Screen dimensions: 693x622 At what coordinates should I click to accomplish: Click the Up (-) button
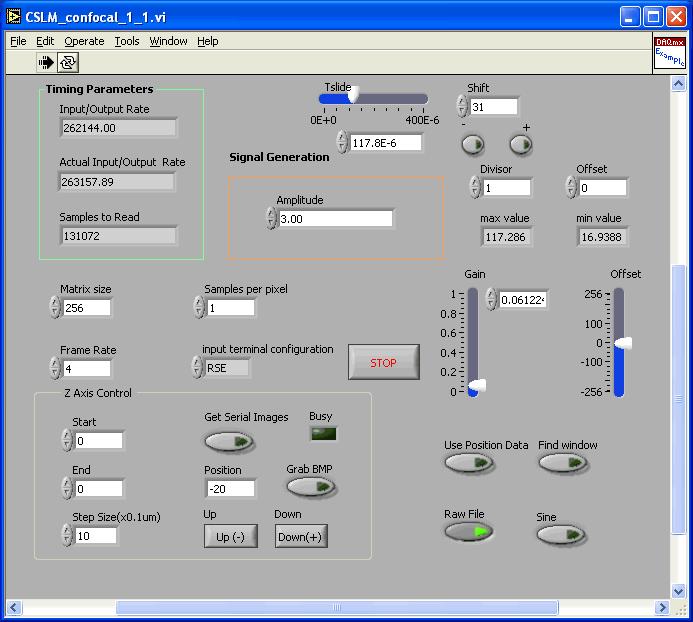pyautogui.click(x=230, y=537)
